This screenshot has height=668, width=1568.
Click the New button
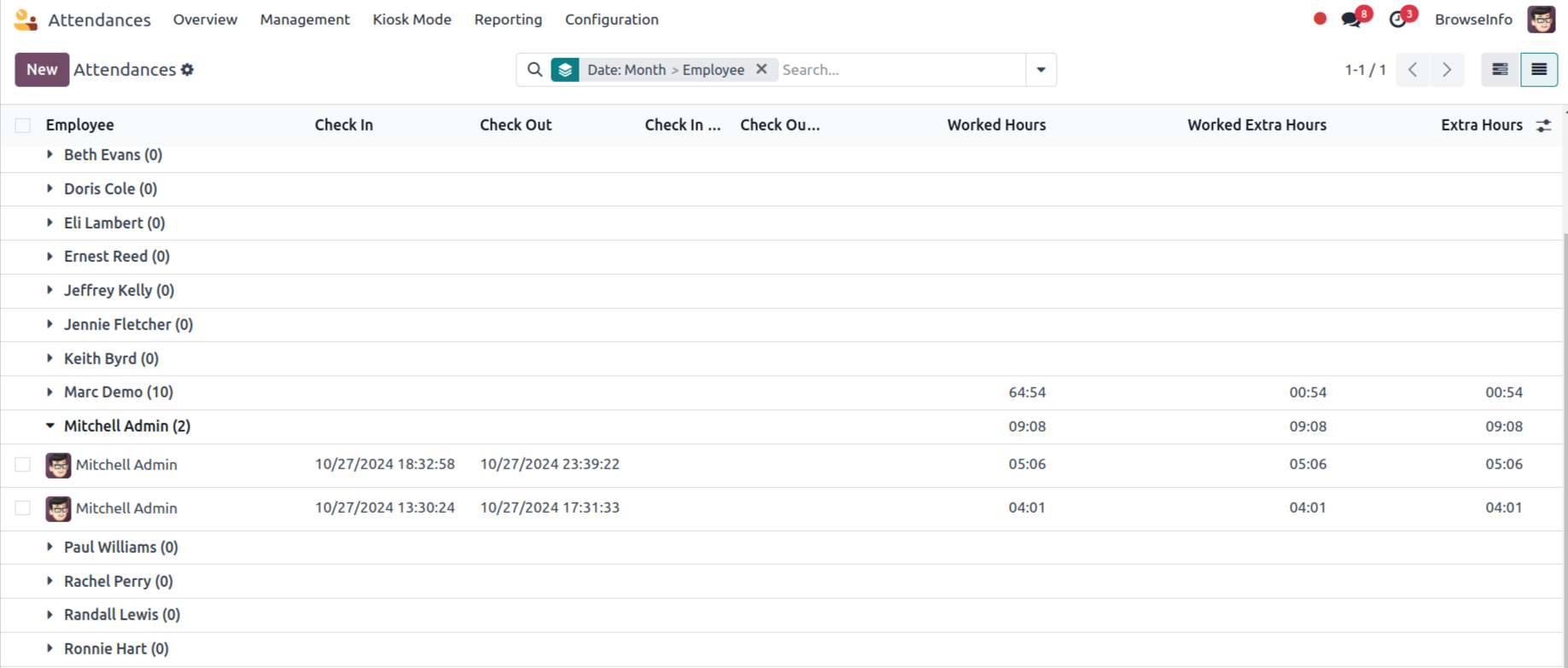42,70
